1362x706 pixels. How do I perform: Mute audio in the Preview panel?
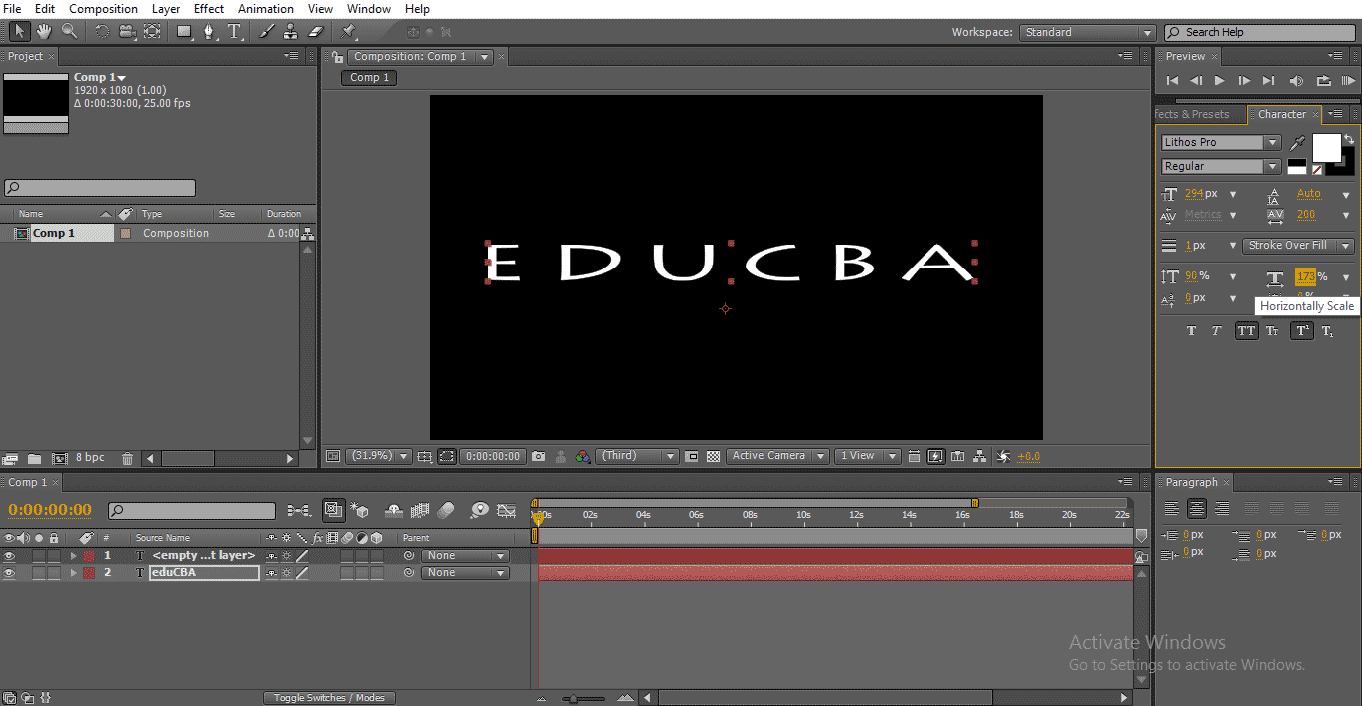click(1297, 81)
